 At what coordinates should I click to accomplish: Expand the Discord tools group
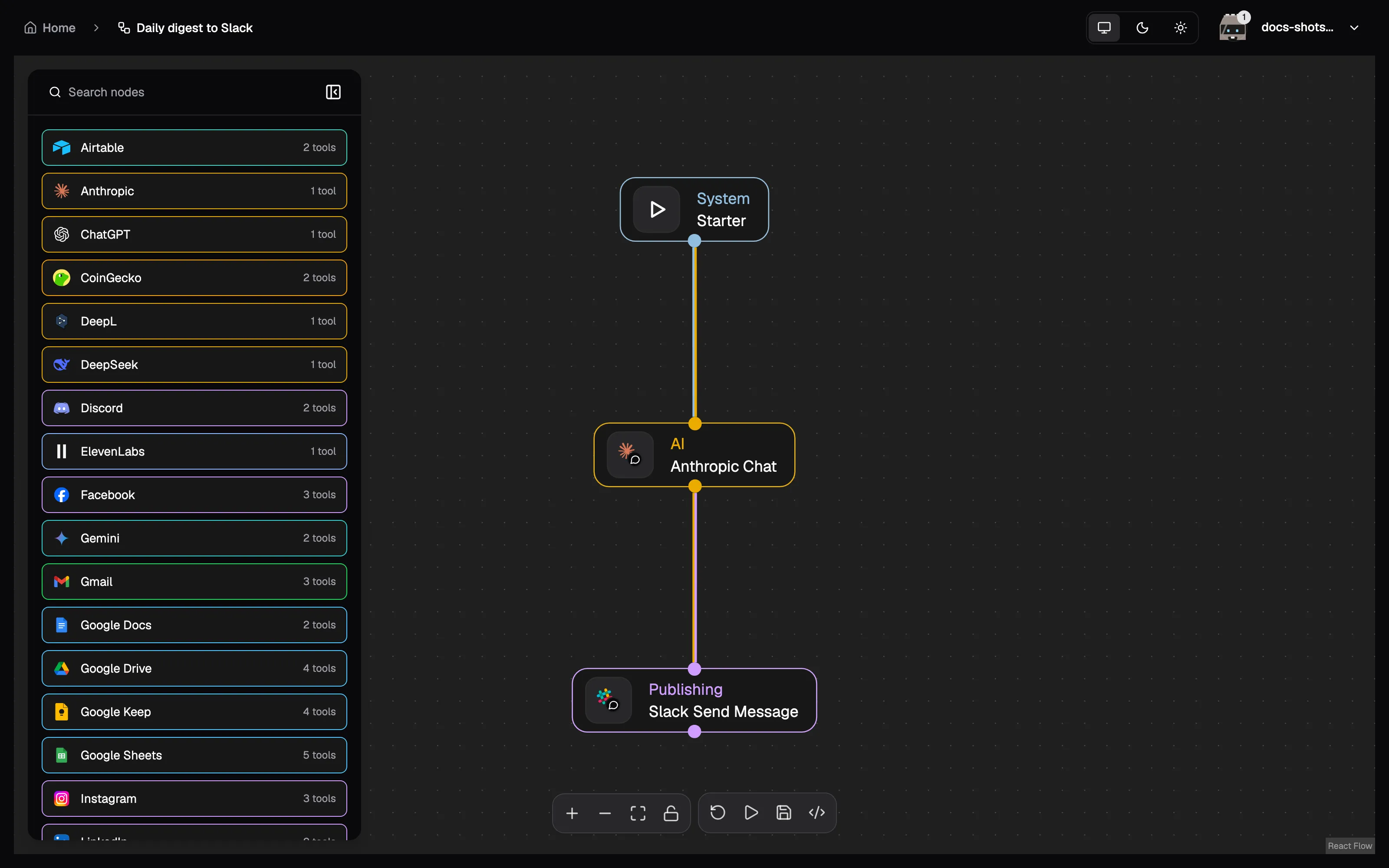194,408
